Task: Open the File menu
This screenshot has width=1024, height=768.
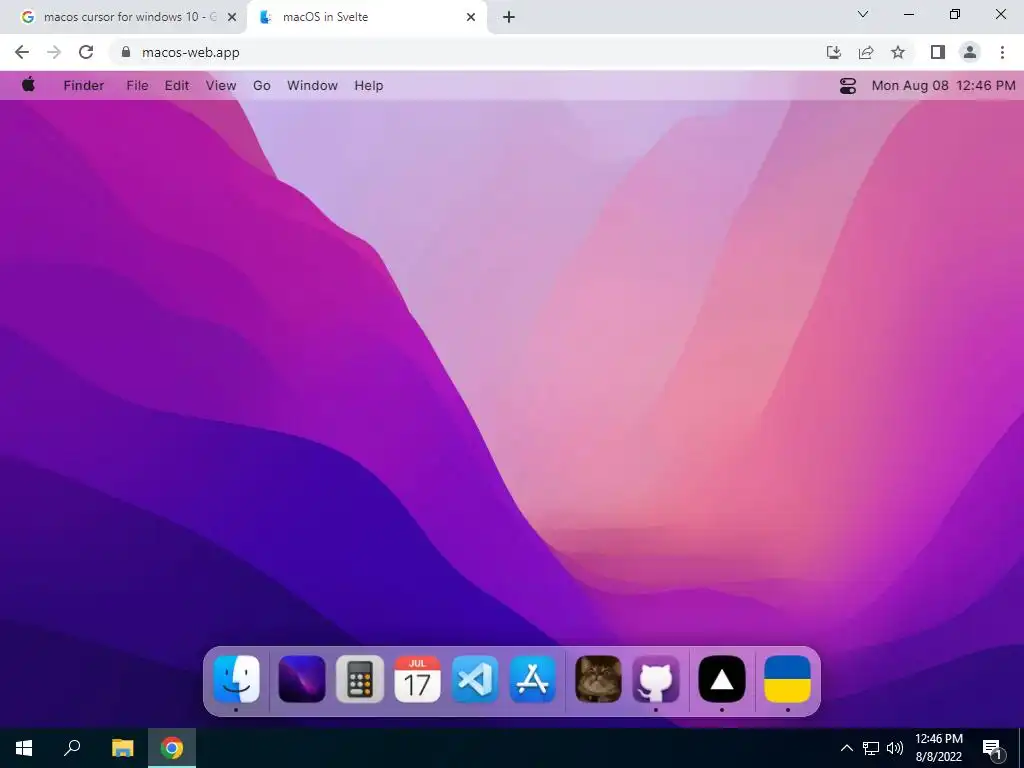Action: (137, 86)
